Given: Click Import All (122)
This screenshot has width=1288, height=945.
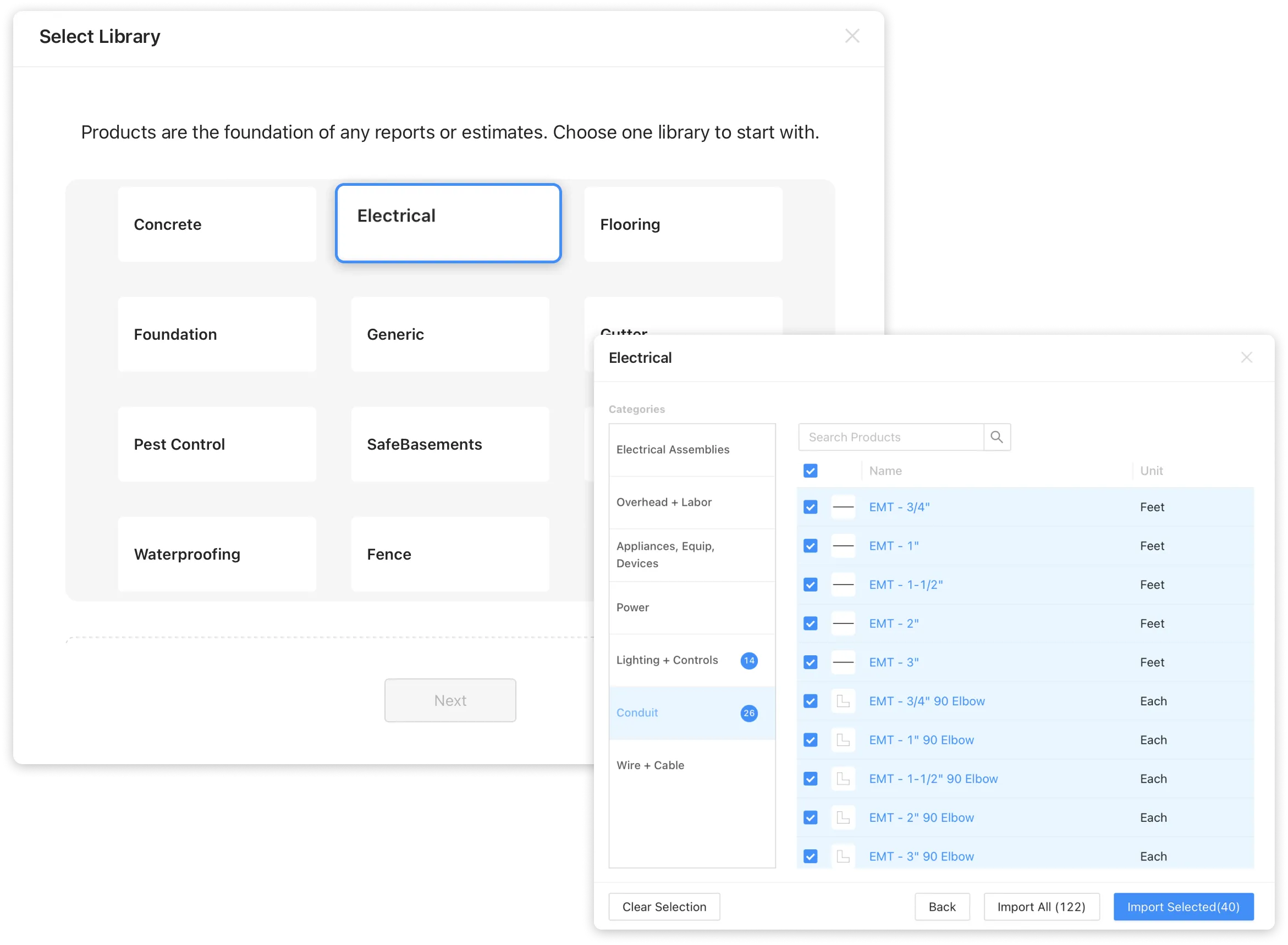Looking at the screenshot, I should 1041,907.
